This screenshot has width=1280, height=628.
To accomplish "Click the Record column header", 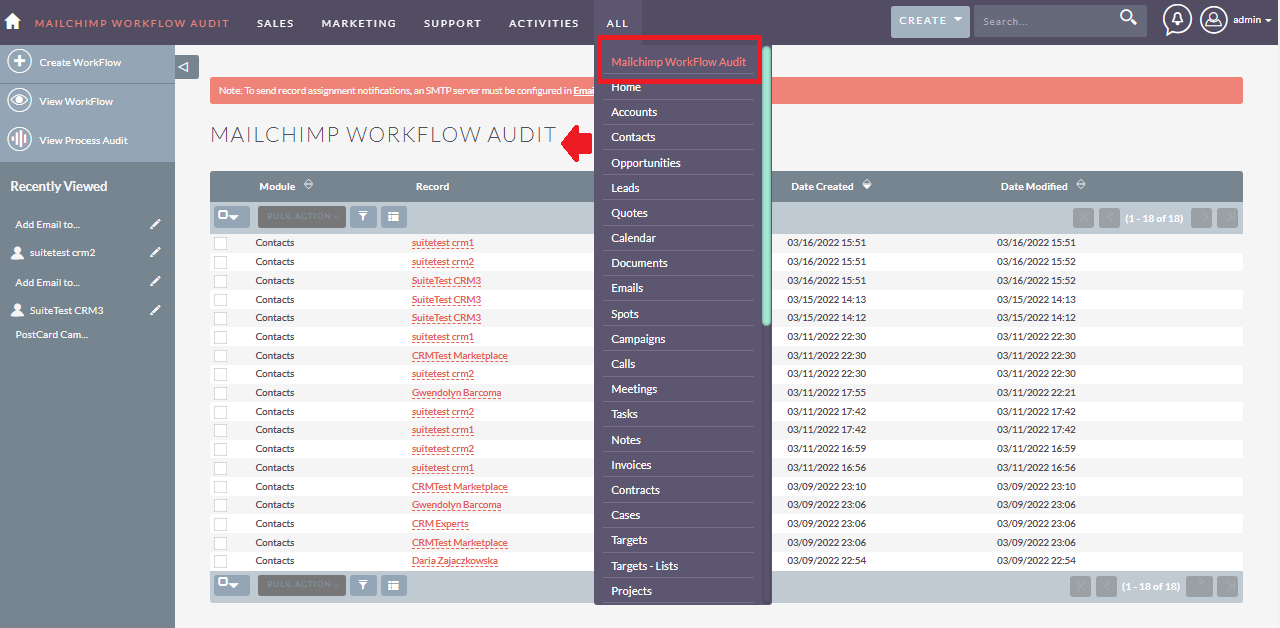I will 432,187.
